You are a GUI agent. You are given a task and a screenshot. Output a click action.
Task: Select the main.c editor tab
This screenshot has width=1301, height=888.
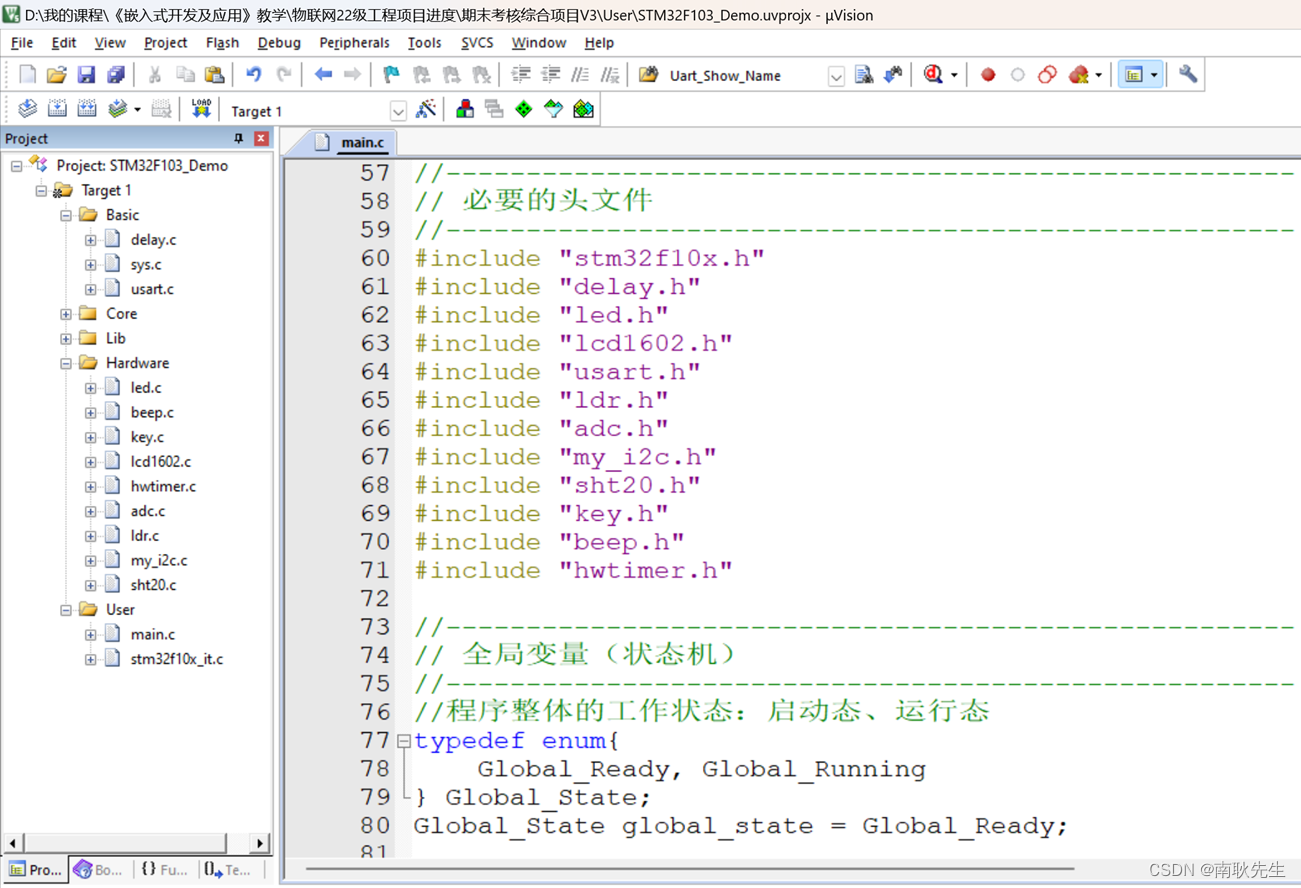(x=350, y=142)
